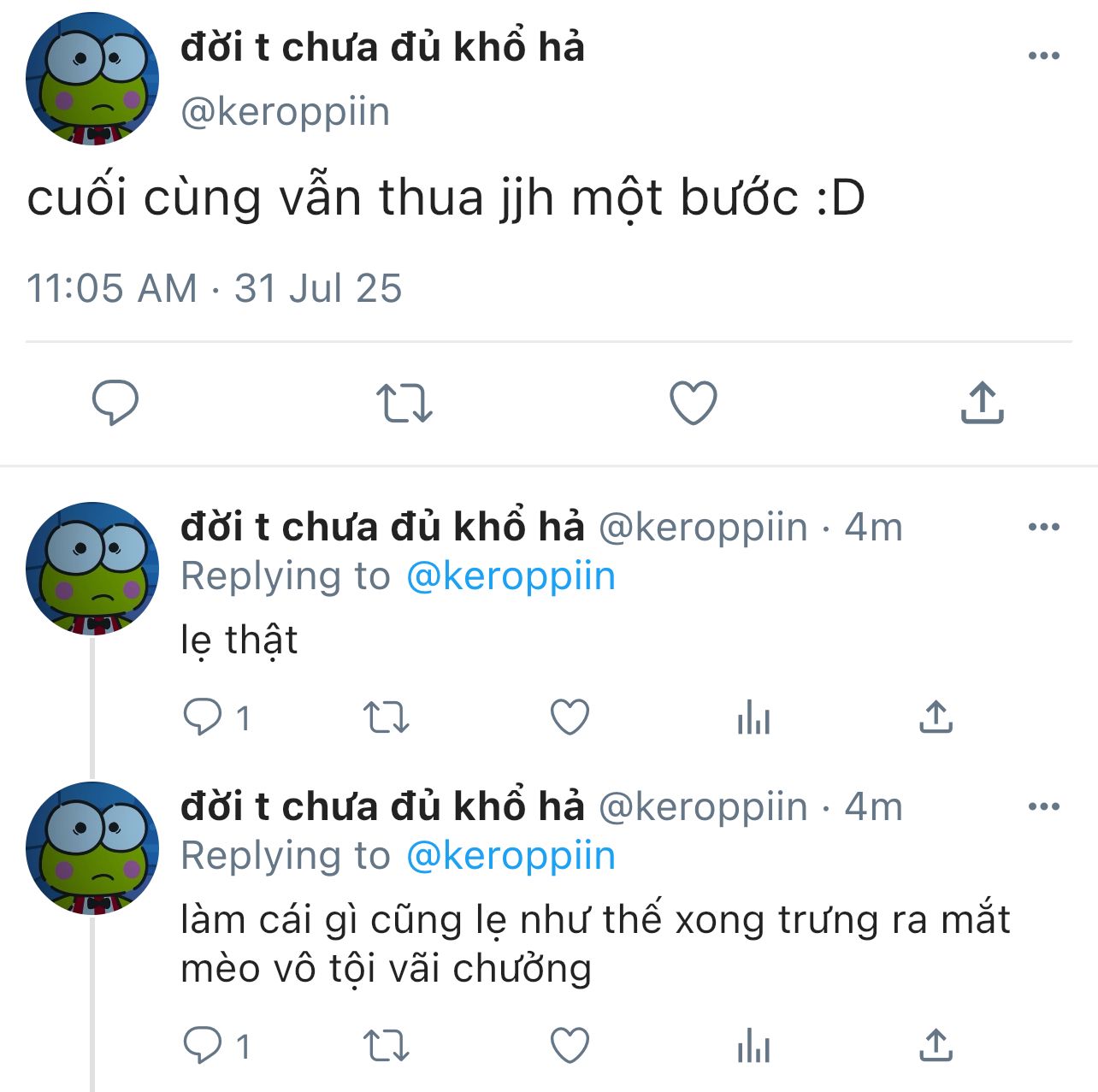This screenshot has height=1092, width=1098.
Task: Reply to the "làm cái gì" tweet
Action: point(217,1046)
